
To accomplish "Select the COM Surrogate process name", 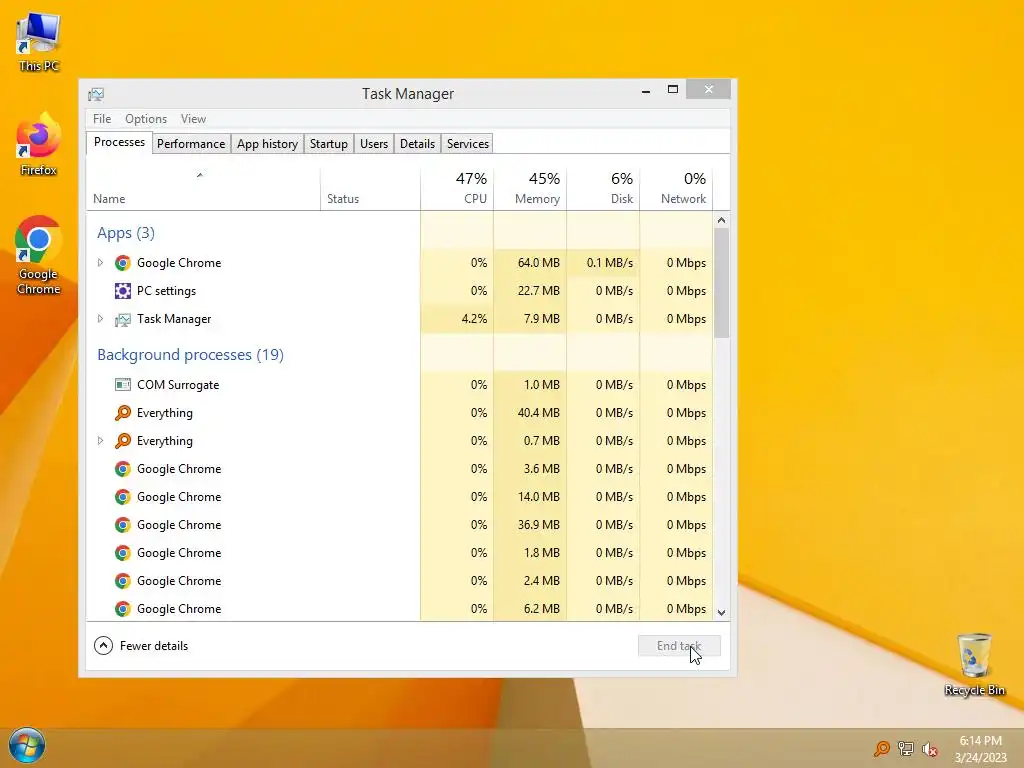I will coord(178,385).
